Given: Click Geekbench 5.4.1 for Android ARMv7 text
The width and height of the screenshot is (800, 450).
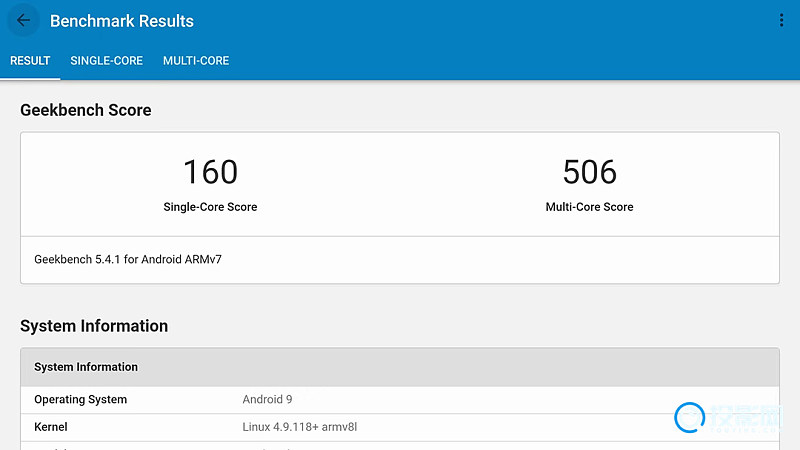Looking at the screenshot, I should (128, 259).
